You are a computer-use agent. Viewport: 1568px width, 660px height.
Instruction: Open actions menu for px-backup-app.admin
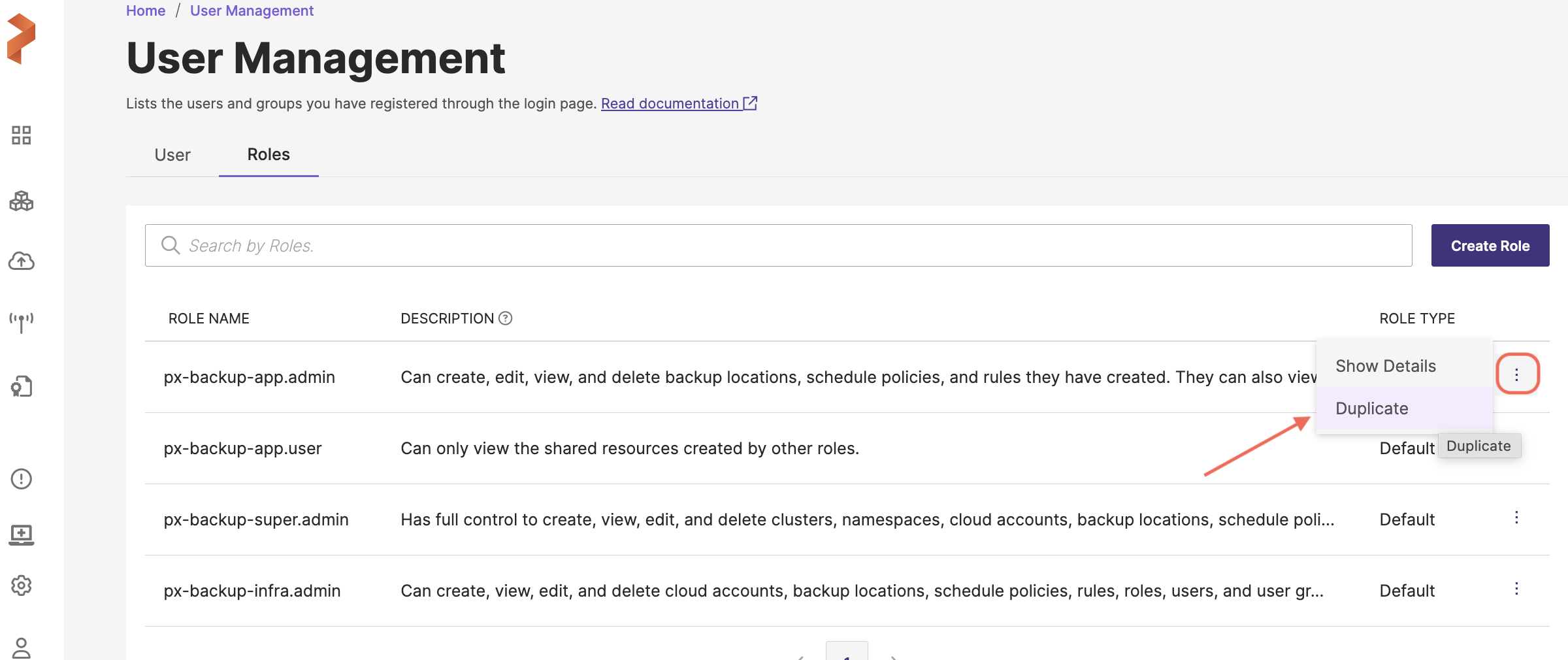pyautogui.click(x=1517, y=374)
